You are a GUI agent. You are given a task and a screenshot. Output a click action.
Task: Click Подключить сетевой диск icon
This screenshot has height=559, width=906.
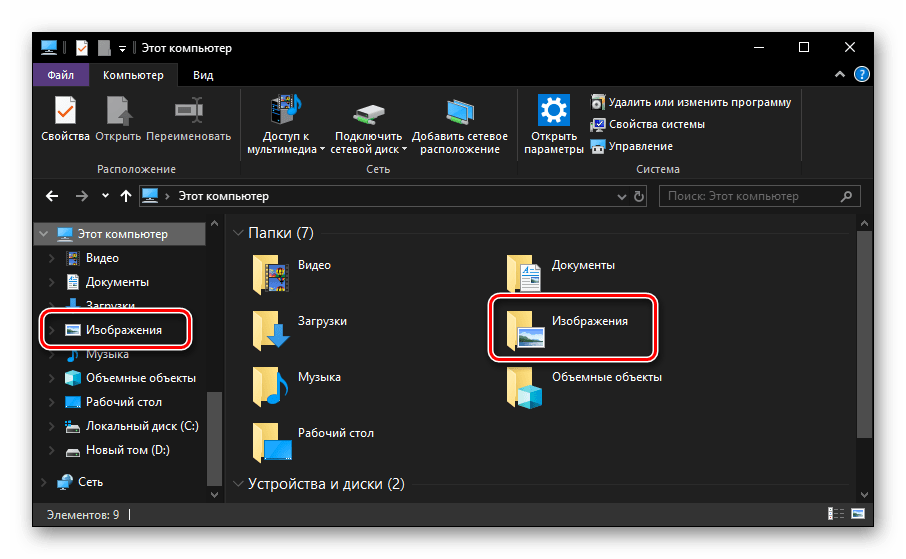coord(369,112)
